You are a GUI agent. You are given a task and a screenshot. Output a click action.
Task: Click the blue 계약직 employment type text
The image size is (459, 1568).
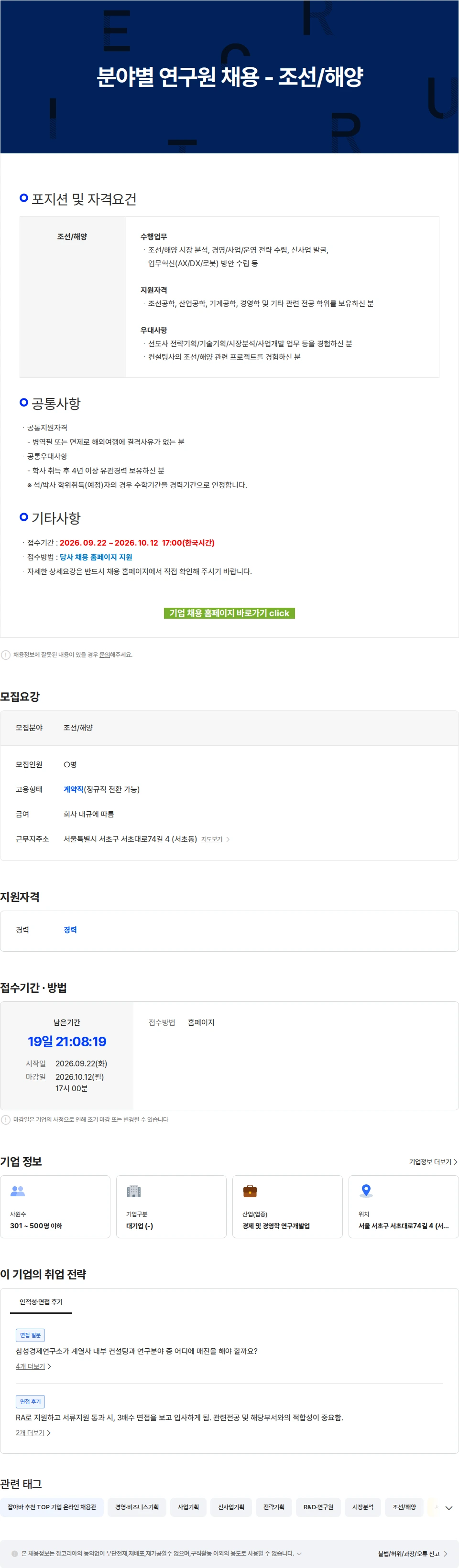click(73, 789)
